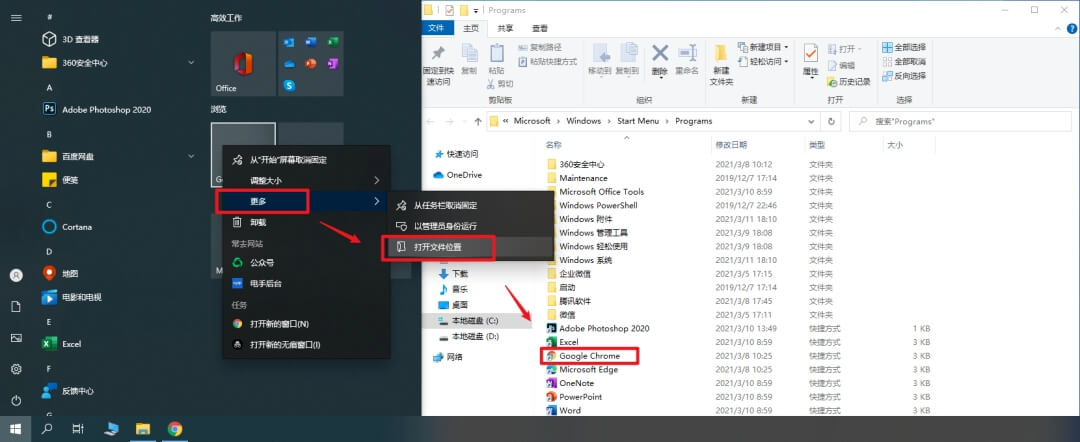This screenshot has height=442, width=1080.
Task: Click the 搜索"Programs" search box
Action: [x=960, y=121]
